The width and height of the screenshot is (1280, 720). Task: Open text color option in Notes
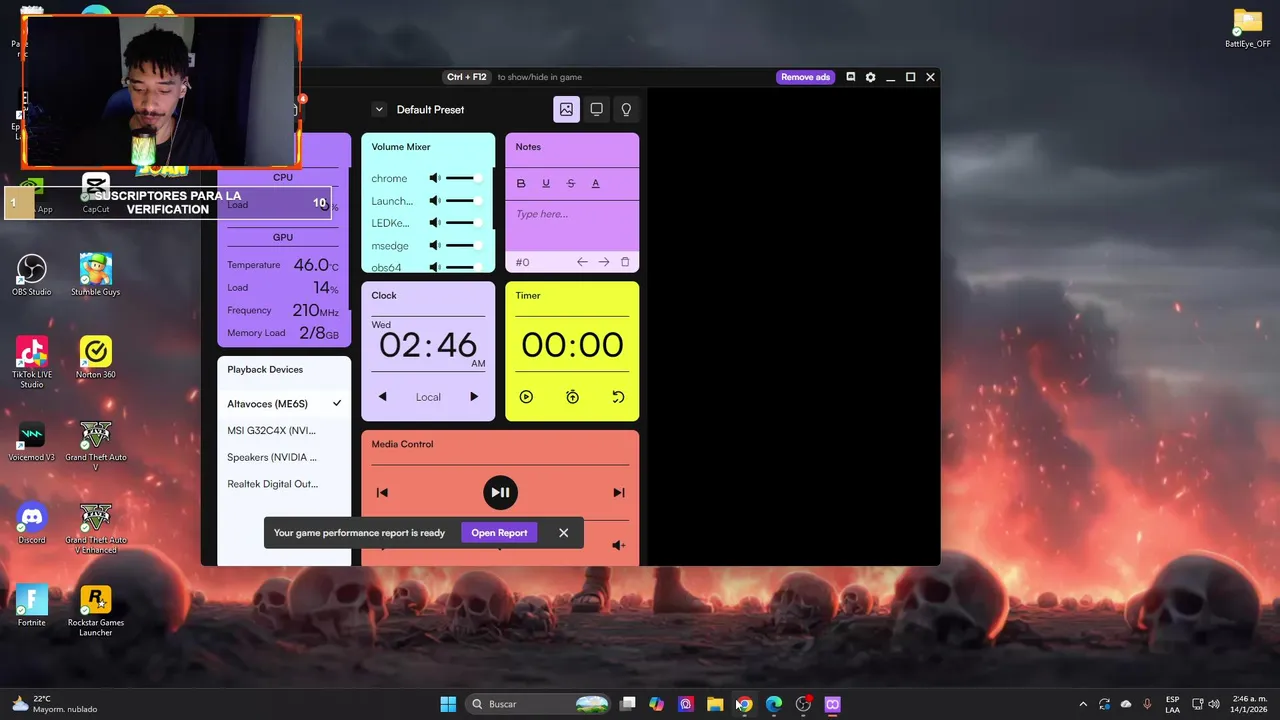coord(596,183)
